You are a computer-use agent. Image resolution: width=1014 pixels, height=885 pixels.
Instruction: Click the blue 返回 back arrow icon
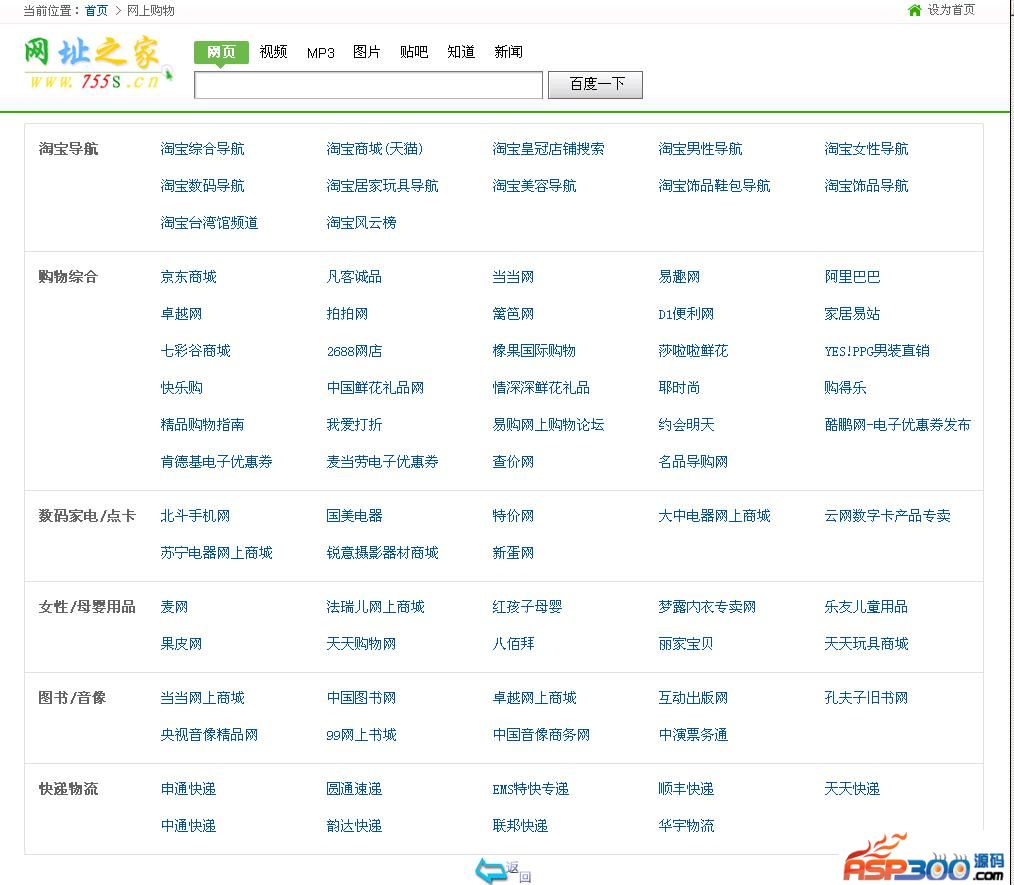coord(490,870)
